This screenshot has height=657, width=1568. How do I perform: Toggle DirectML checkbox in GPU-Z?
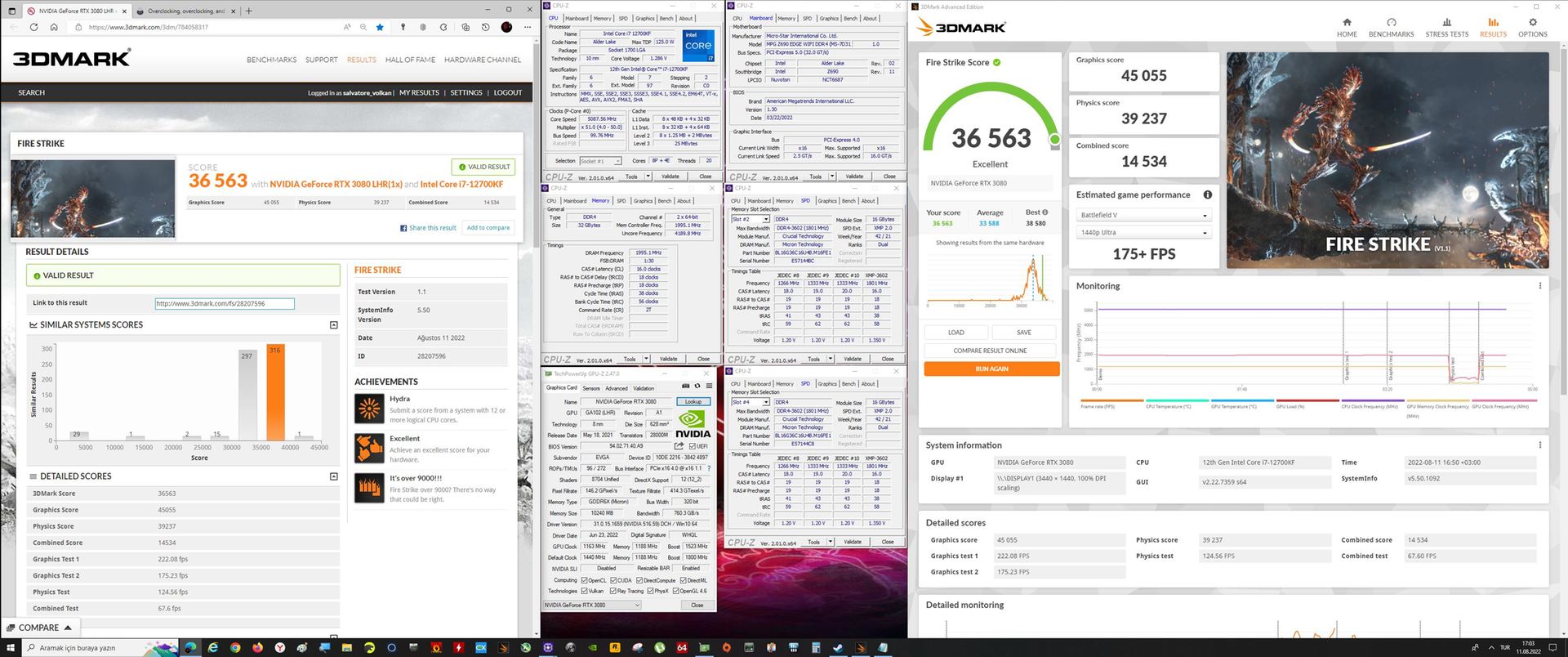(683, 580)
